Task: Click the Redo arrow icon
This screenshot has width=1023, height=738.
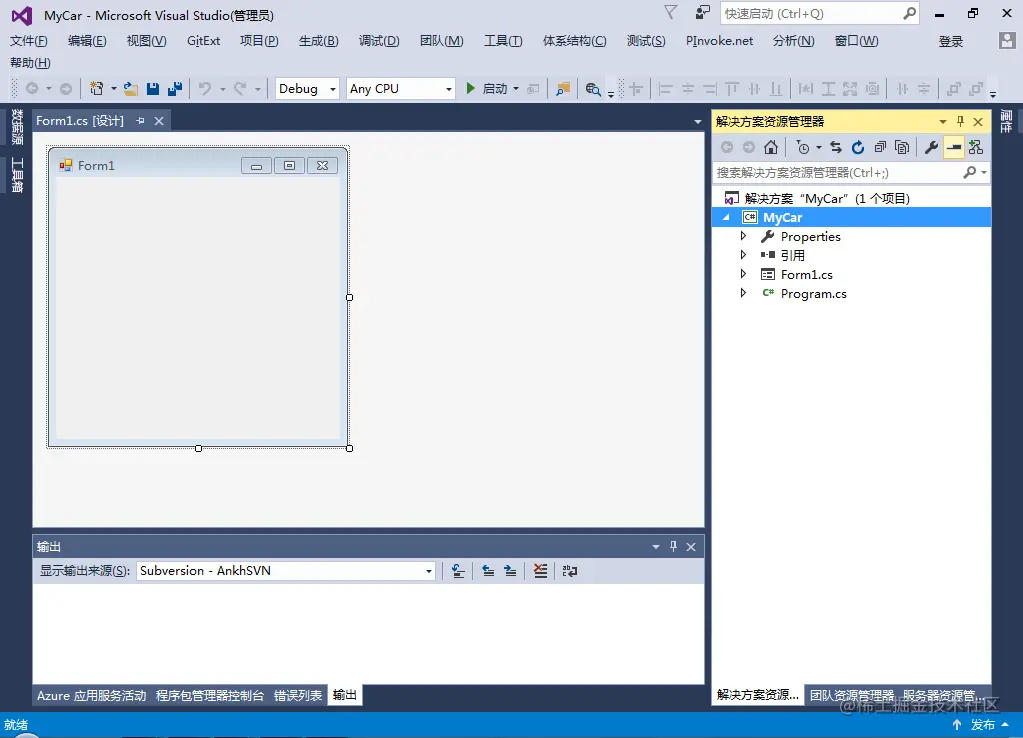Action: (x=240, y=88)
